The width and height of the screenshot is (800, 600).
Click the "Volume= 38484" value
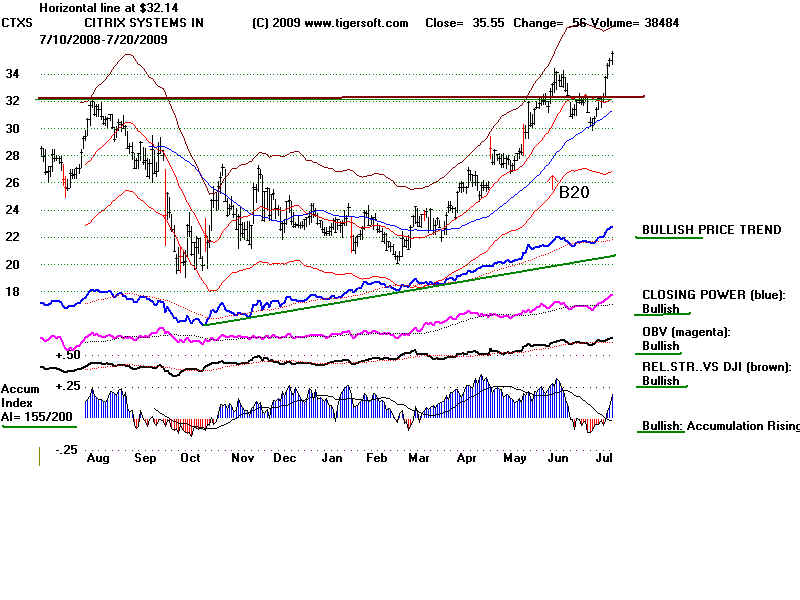633,23
